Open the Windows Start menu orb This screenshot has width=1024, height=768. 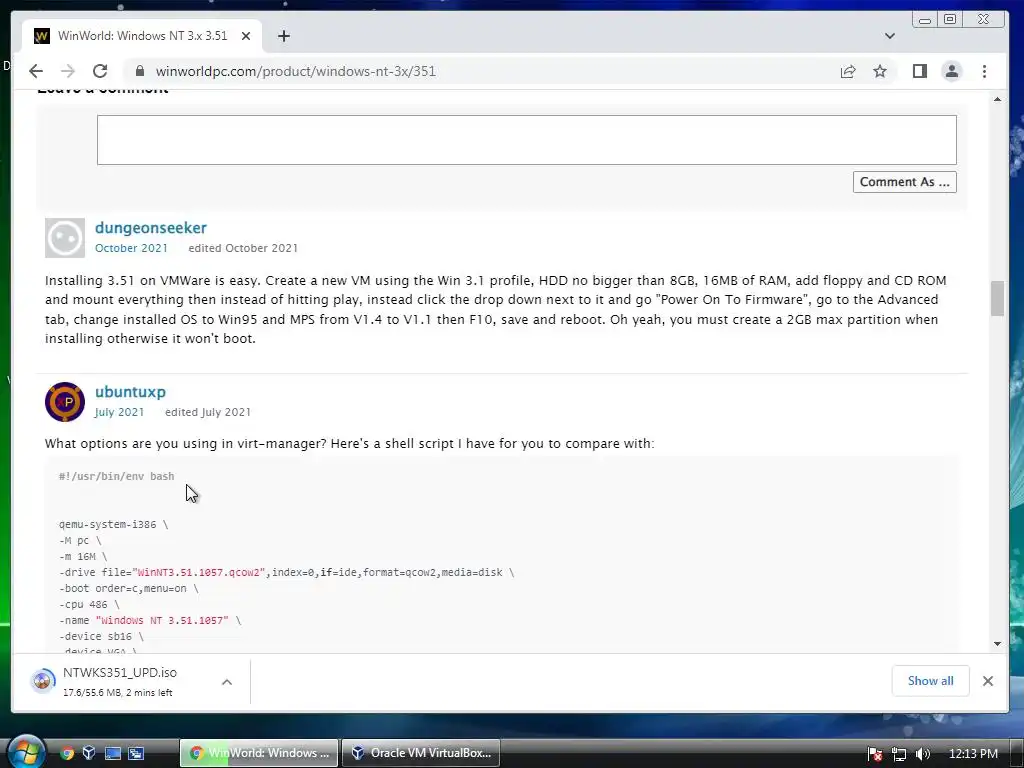25,752
